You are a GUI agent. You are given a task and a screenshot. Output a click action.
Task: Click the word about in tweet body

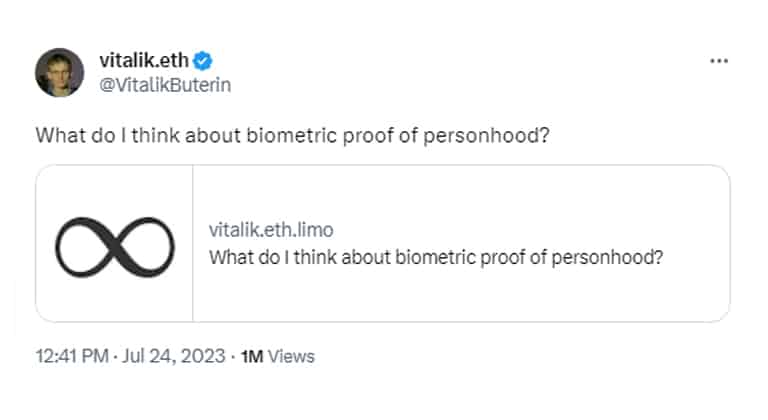click(x=213, y=136)
